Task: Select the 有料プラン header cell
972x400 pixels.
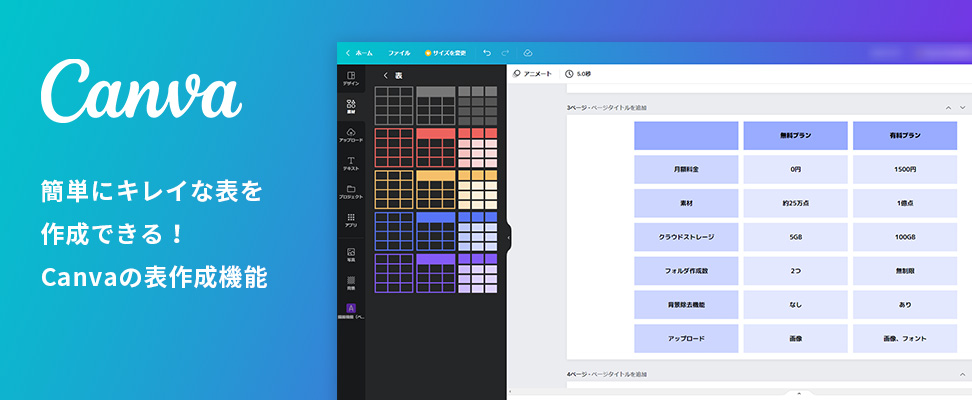Action: (905, 136)
